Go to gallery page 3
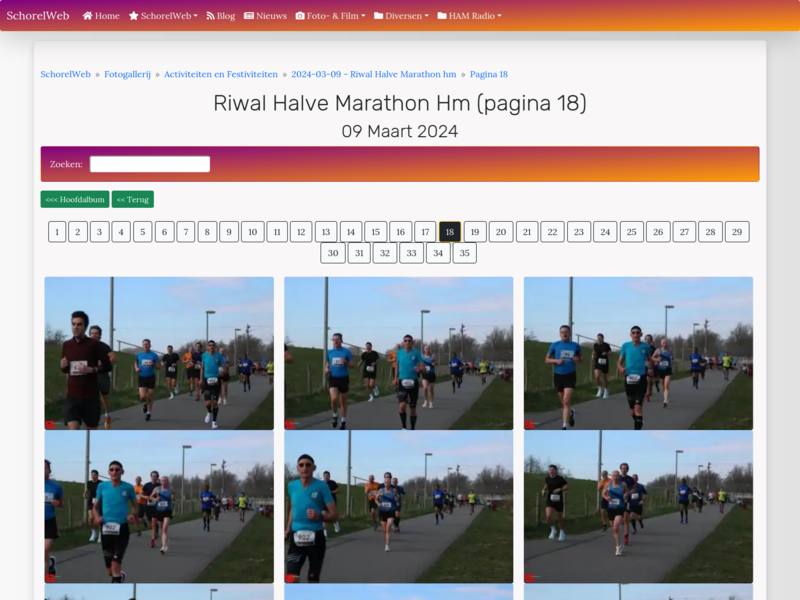Image resolution: width=800 pixels, height=600 pixels. click(x=99, y=232)
